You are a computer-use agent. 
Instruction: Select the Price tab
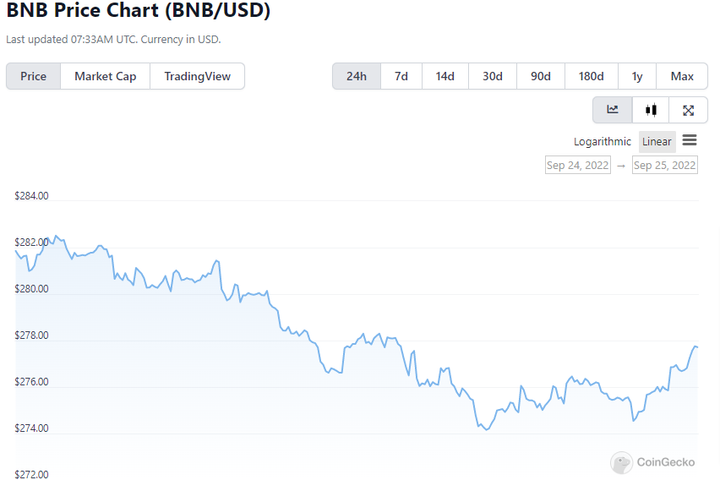33,76
